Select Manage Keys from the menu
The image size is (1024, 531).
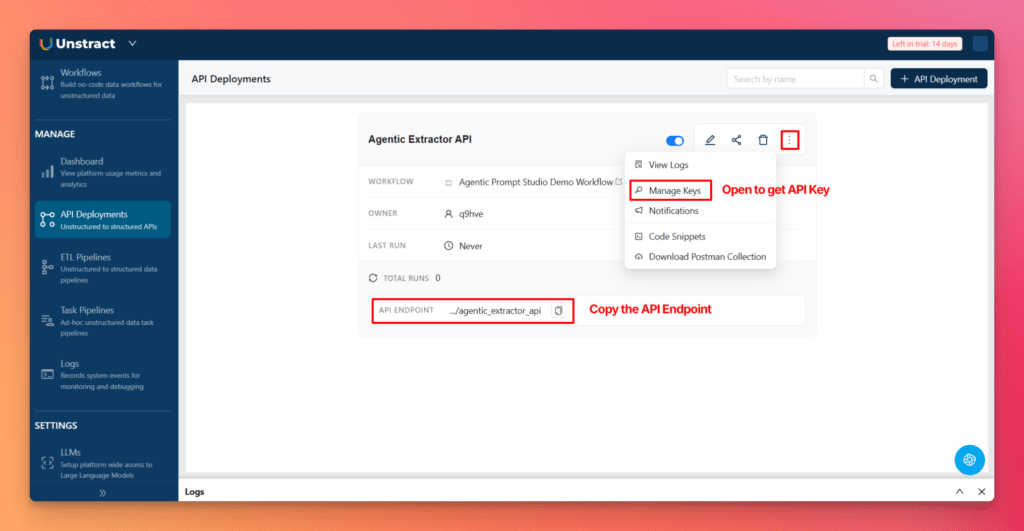coord(674,190)
